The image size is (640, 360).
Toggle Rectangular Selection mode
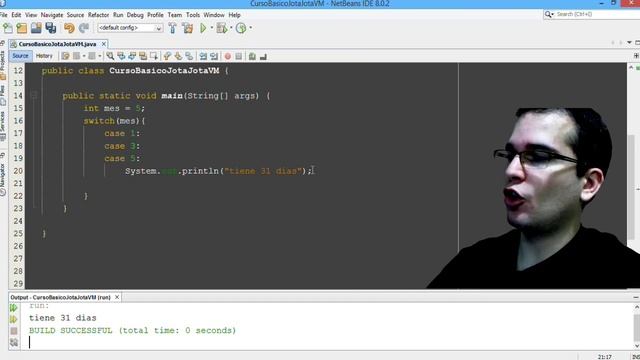154,56
